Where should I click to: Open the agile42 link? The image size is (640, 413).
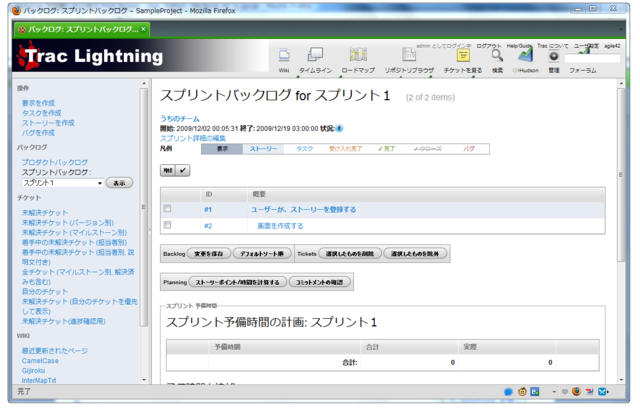pyautogui.click(x=612, y=46)
